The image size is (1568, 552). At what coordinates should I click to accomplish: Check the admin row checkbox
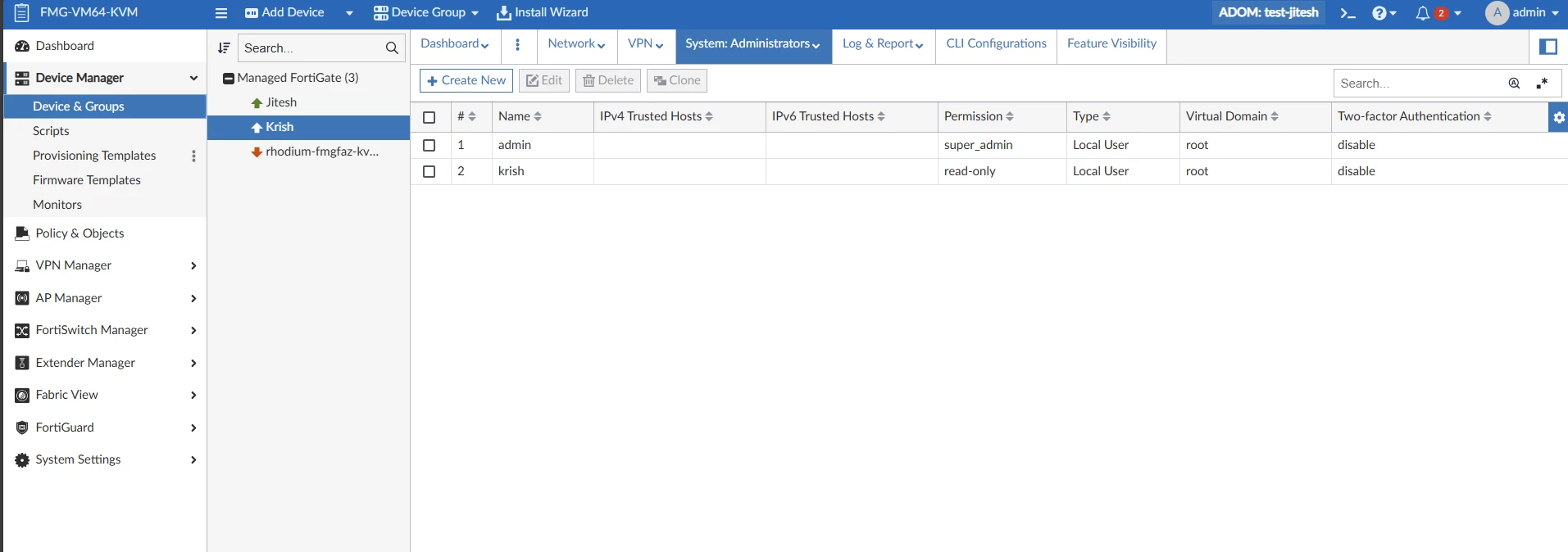coord(429,145)
